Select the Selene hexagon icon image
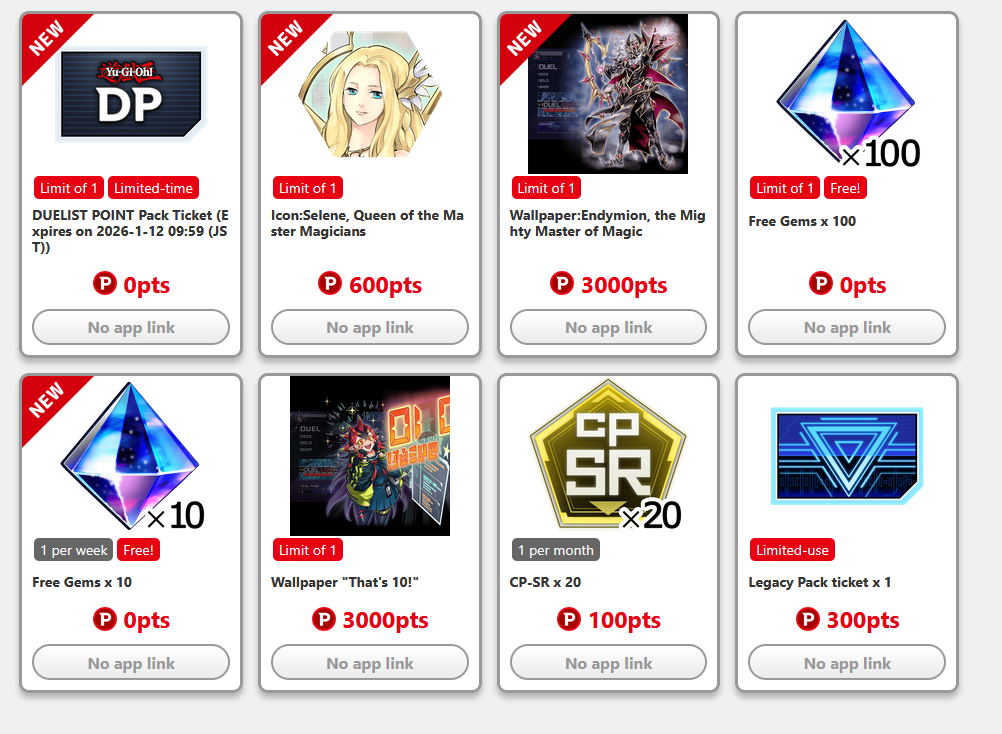Screen dimensions: 1002x734 (x=370, y=94)
